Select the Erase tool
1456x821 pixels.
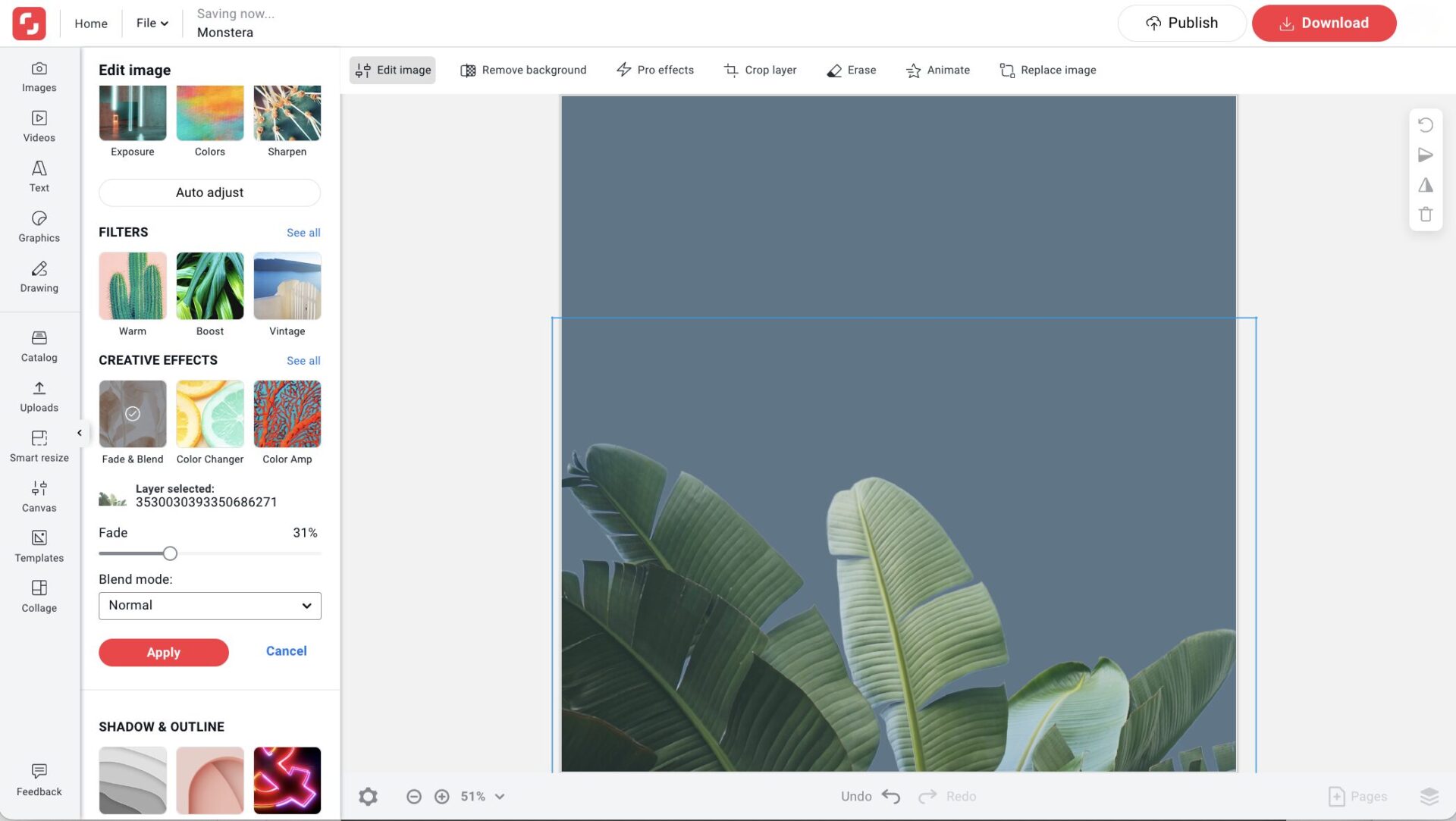pos(851,70)
